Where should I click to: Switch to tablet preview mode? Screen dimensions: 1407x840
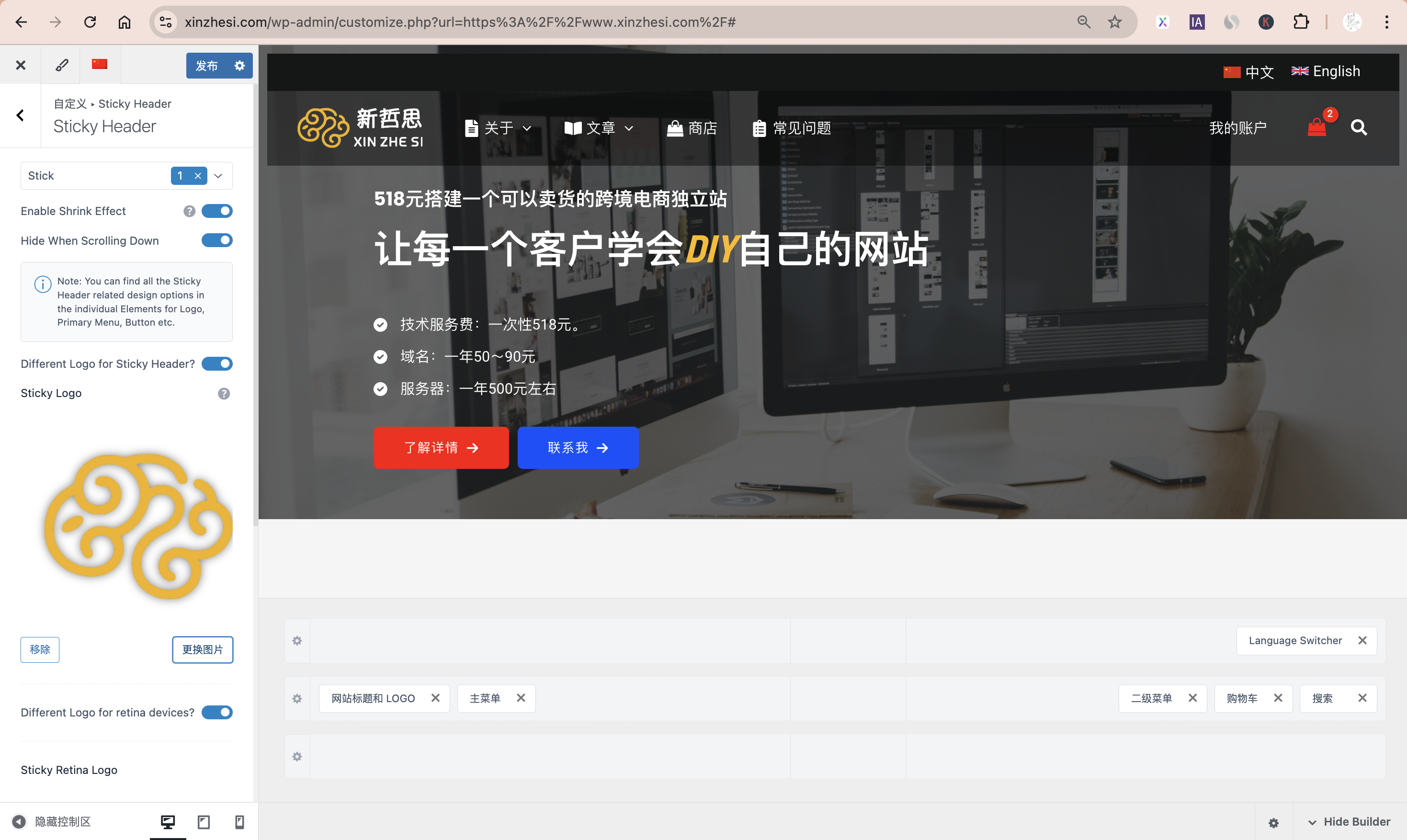(x=204, y=821)
